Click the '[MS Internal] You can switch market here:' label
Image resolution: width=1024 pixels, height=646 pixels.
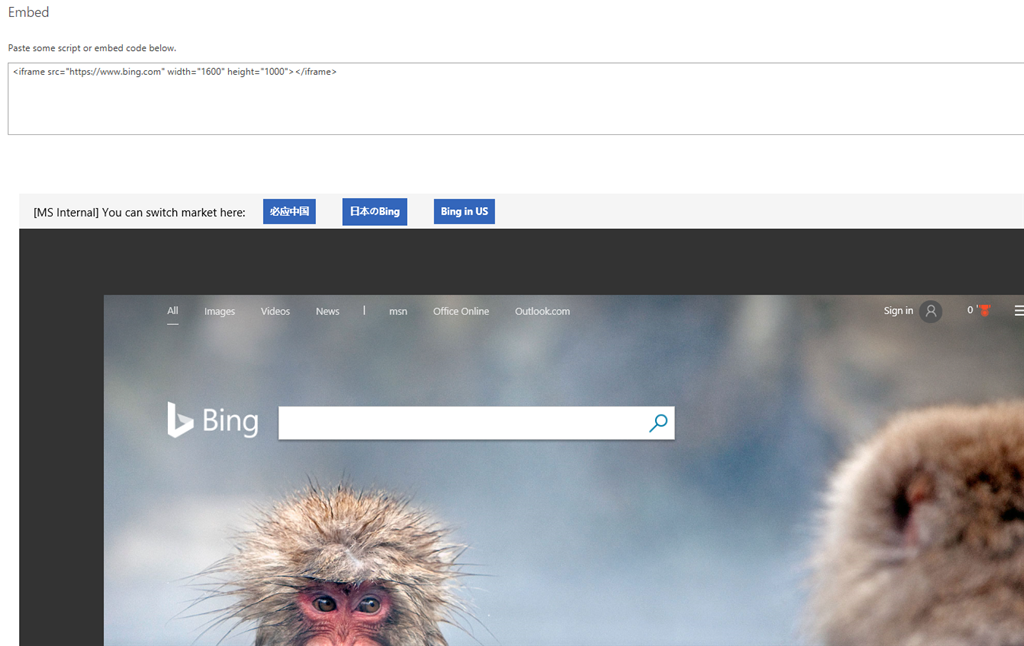[x=139, y=212]
